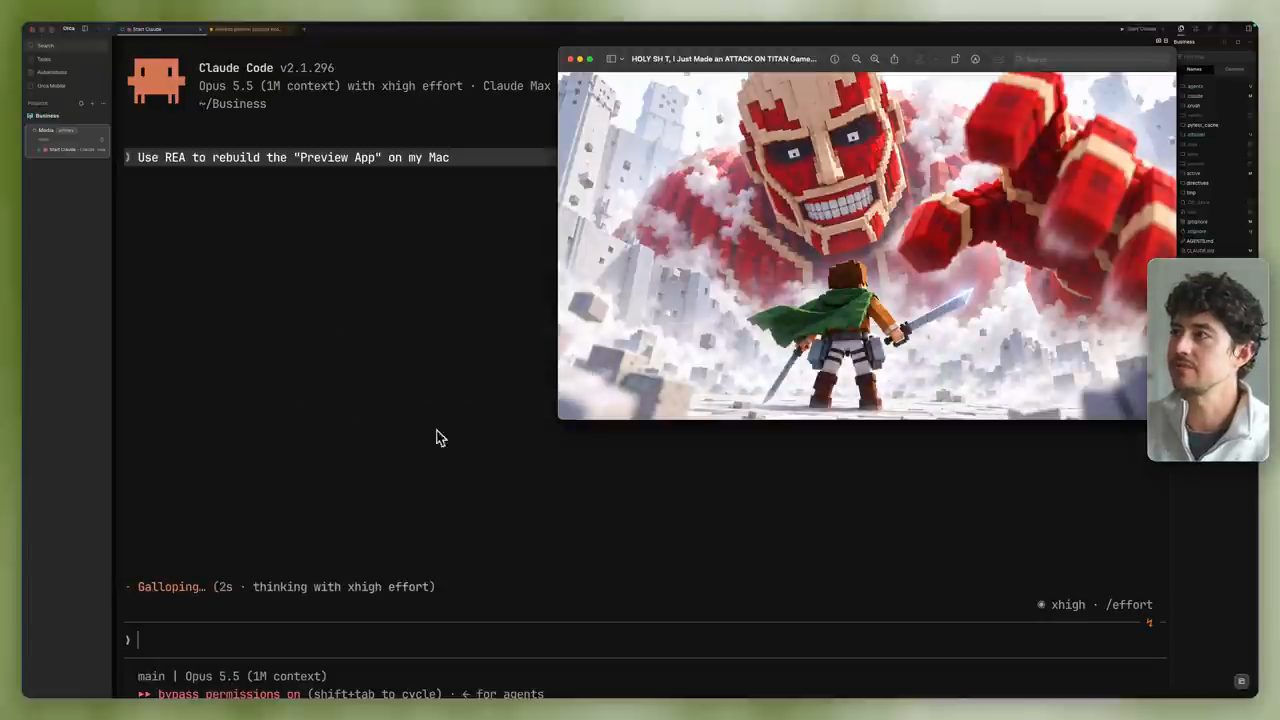1280x720 pixels.
Task: Open AGENTS.md in the file tree
Action: click(1199, 241)
